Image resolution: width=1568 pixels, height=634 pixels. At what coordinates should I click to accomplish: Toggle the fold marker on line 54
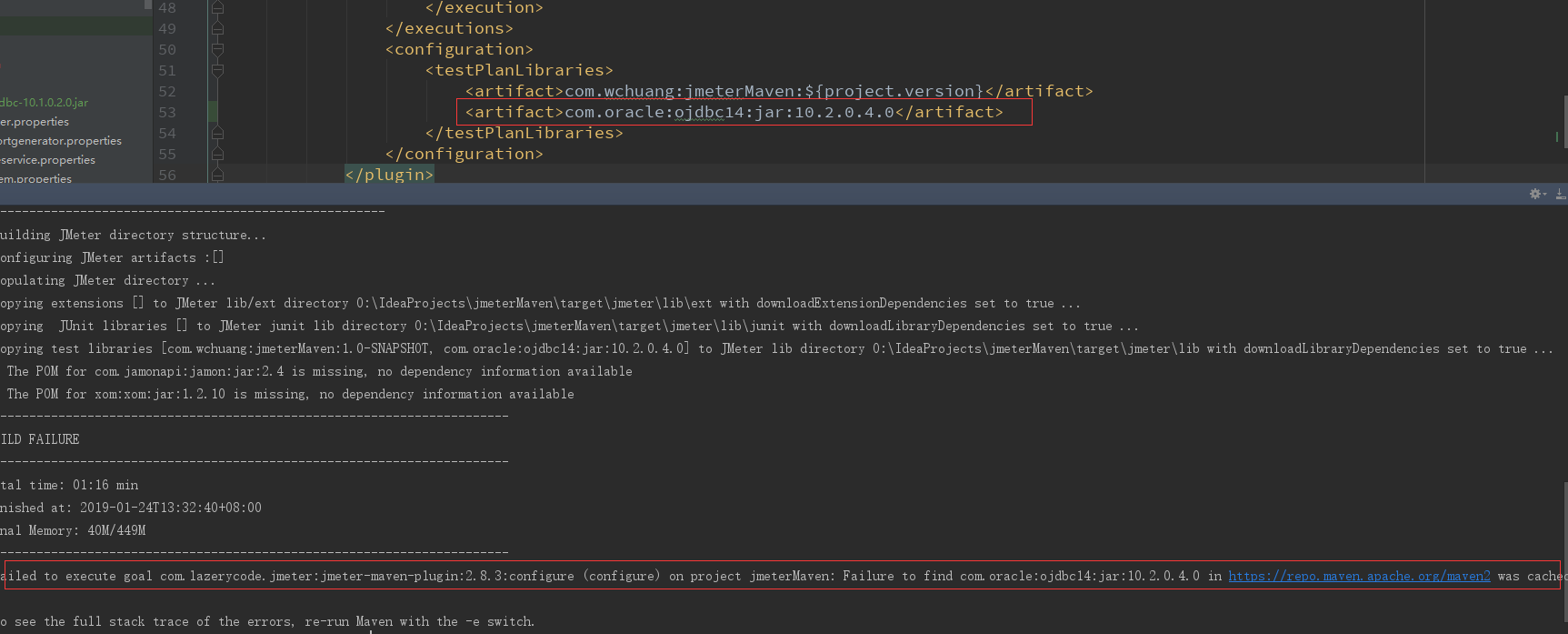pos(217,134)
